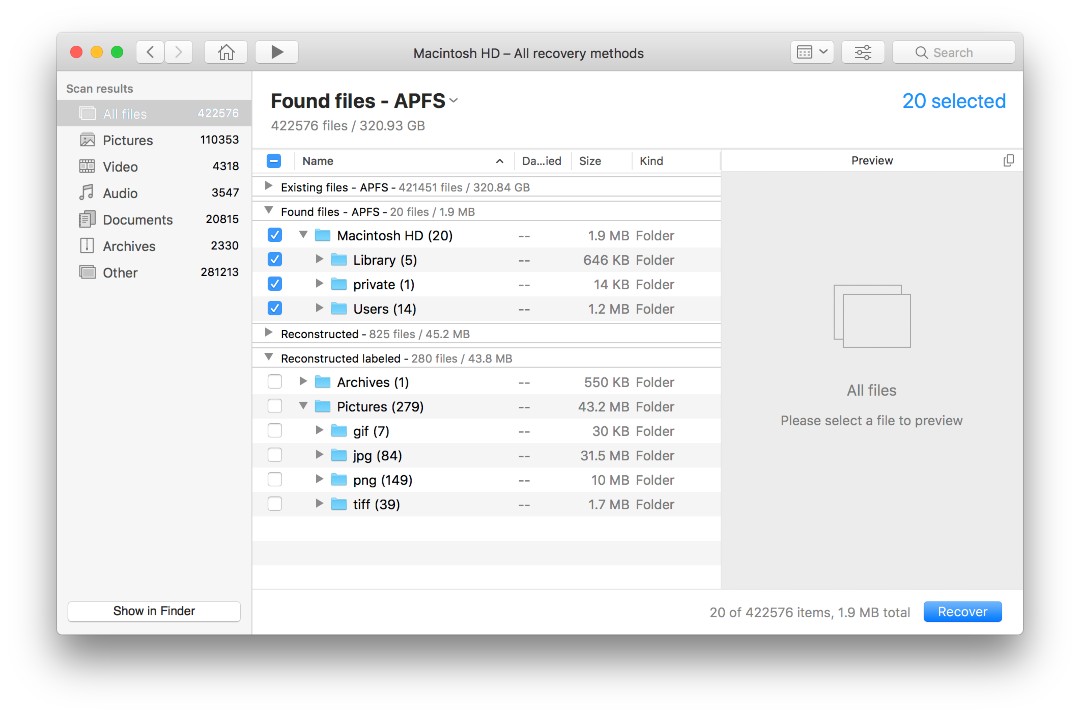This screenshot has height=716, width=1080.
Task: Expand the private (1) folder
Action: click(319, 283)
